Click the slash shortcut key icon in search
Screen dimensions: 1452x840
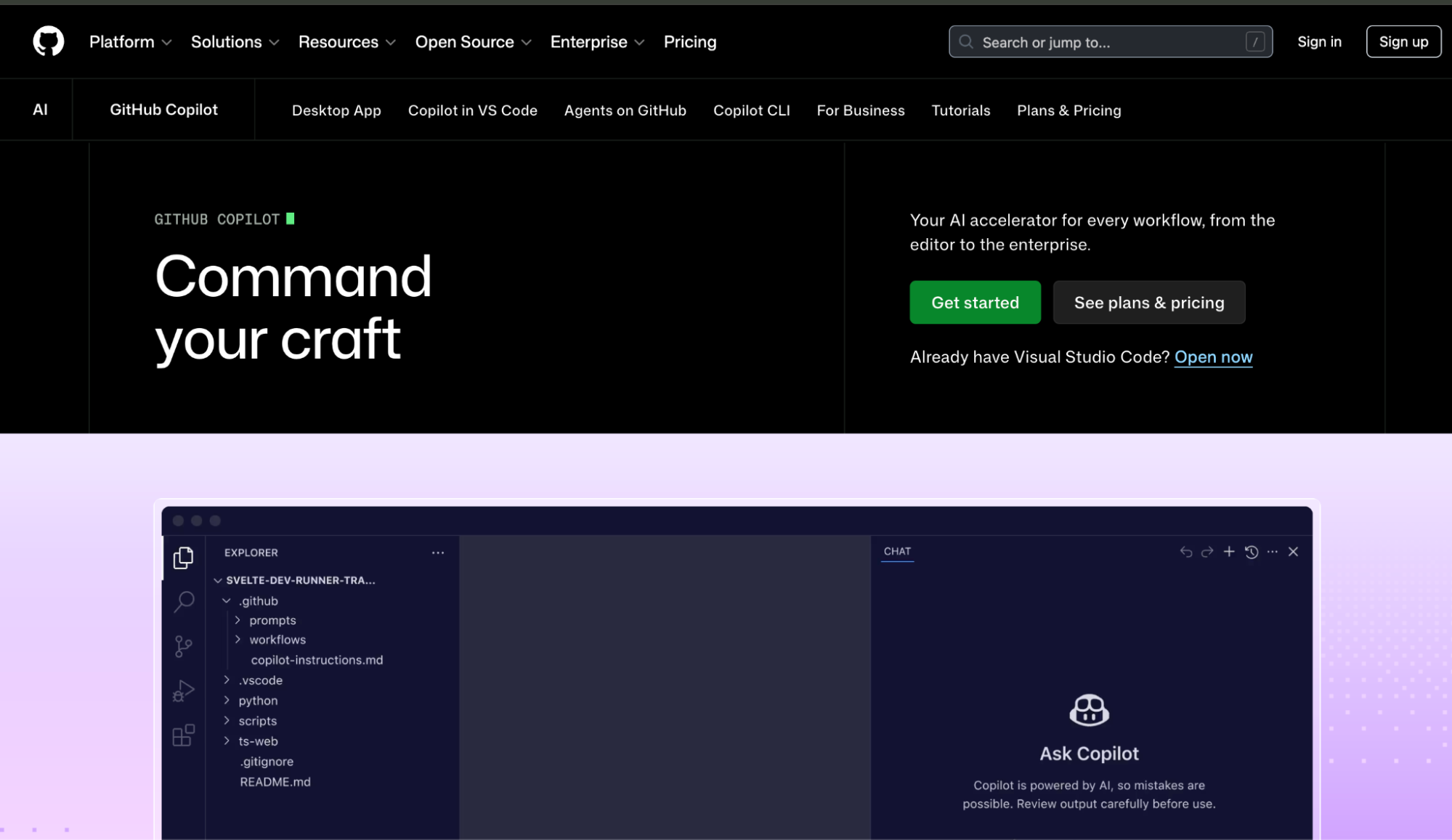click(1254, 42)
